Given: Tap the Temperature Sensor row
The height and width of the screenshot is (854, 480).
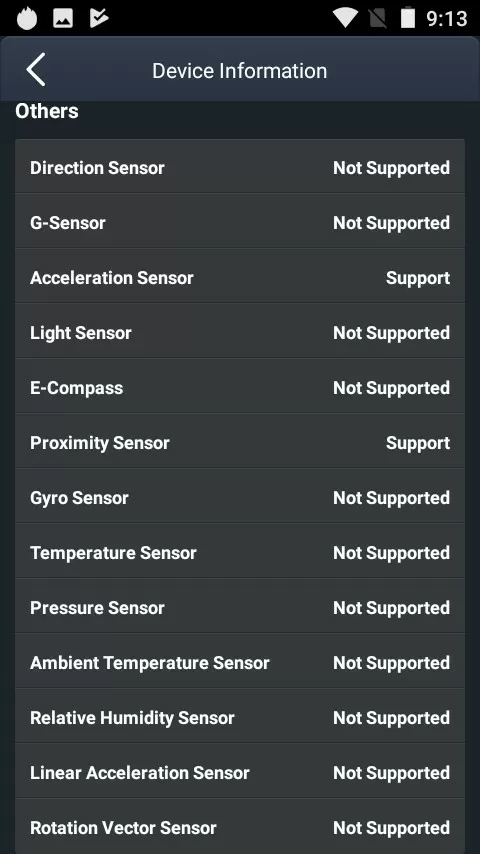Looking at the screenshot, I should click(x=240, y=552).
